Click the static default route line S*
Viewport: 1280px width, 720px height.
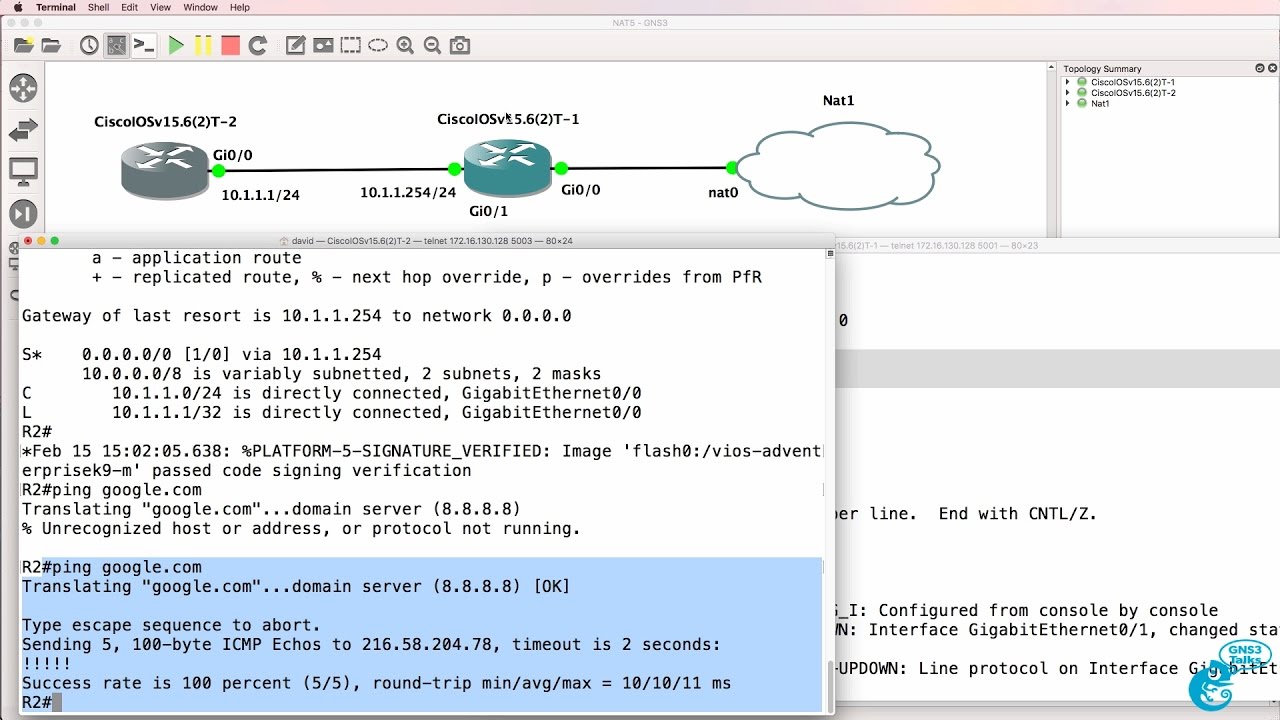point(202,355)
